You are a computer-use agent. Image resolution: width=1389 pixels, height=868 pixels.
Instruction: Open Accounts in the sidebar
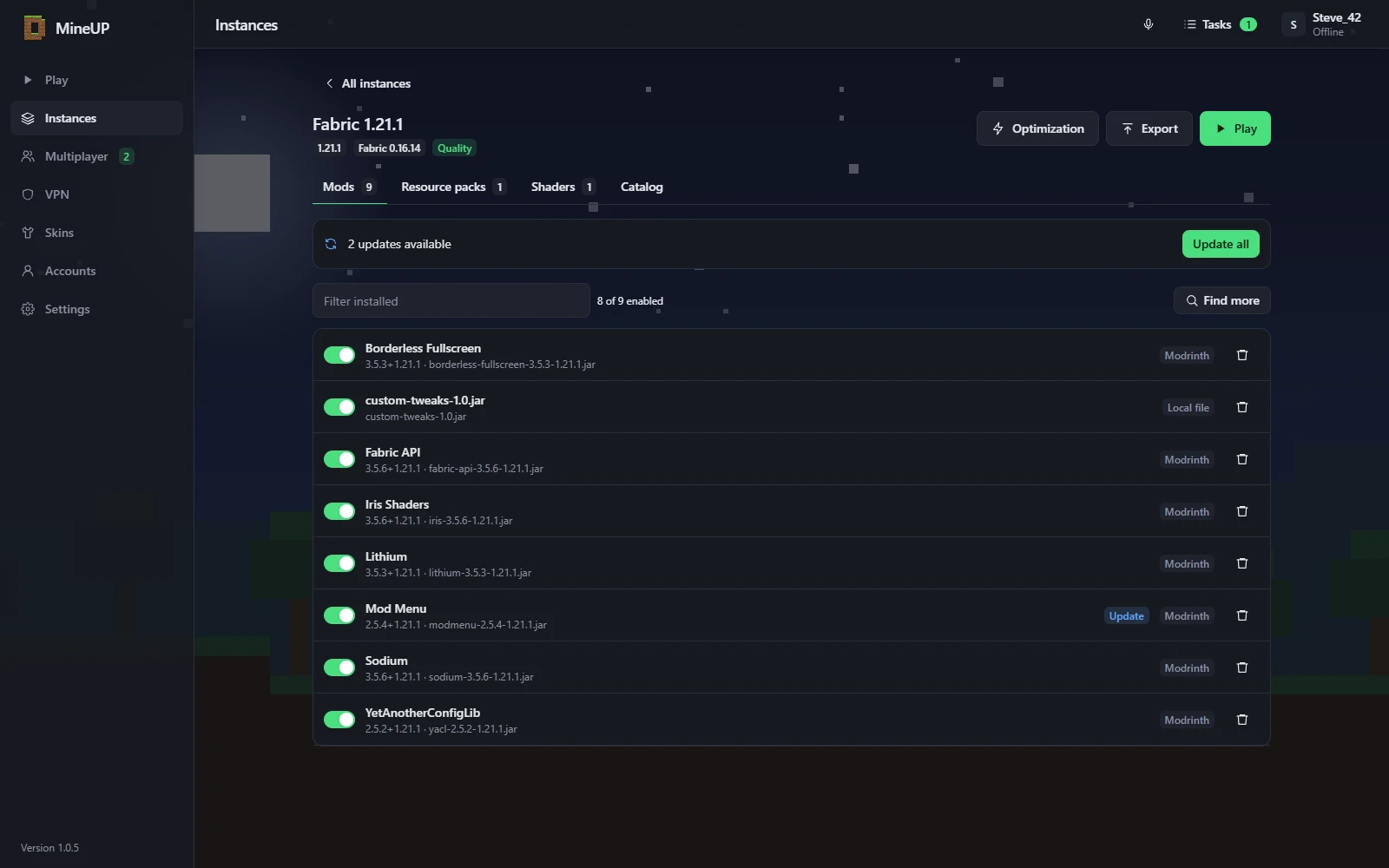[x=96, y=271]
